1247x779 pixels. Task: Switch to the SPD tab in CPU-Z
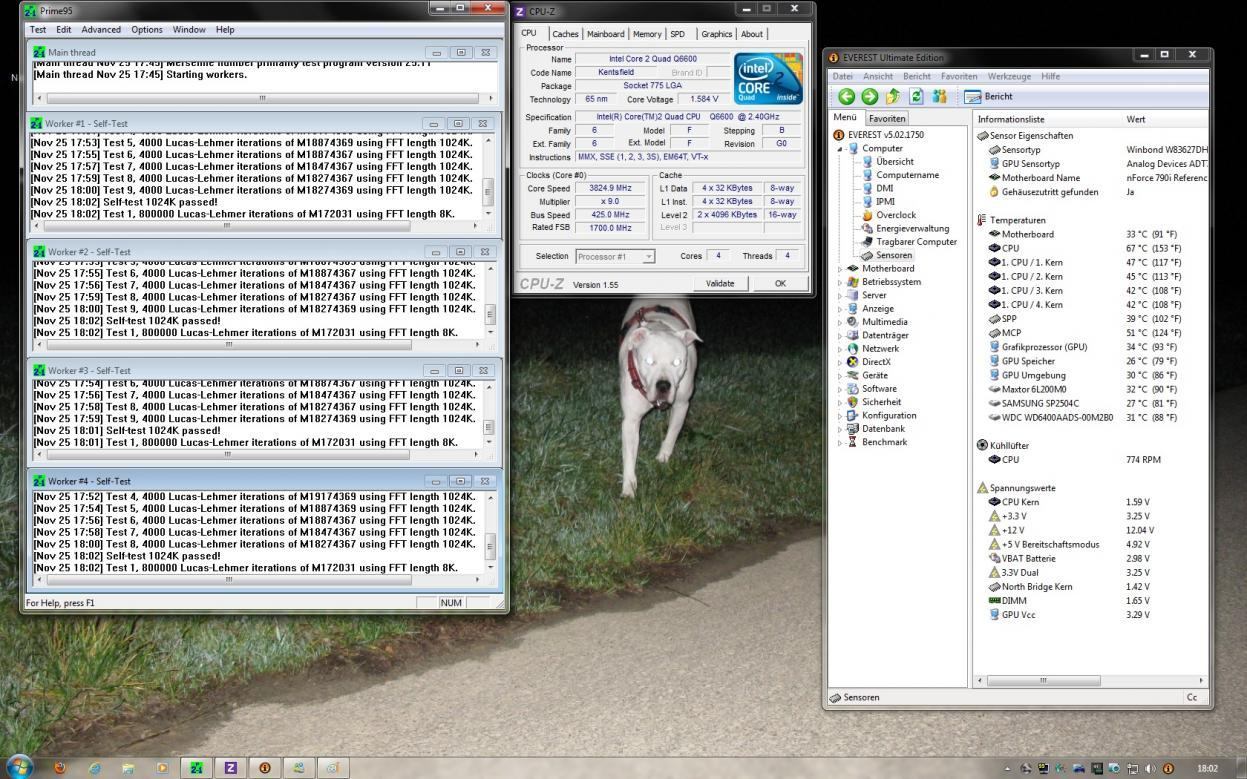click(x=677, y=34)
